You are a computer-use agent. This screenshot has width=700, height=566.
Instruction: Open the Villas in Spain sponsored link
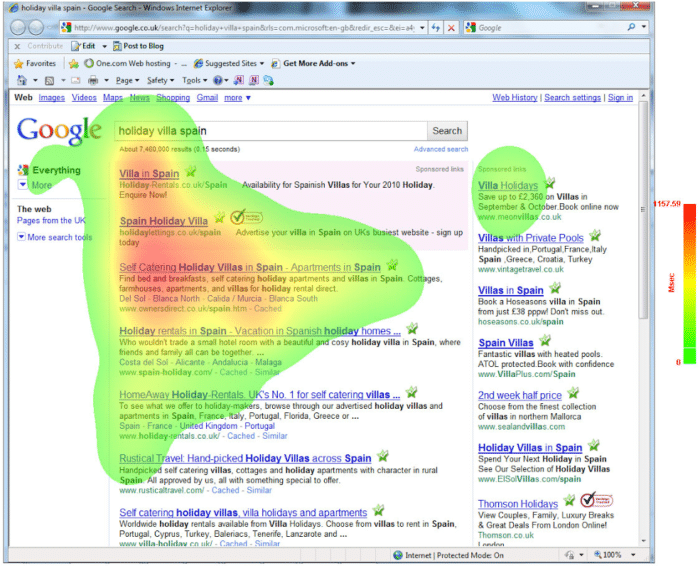[x=510, y=290]
